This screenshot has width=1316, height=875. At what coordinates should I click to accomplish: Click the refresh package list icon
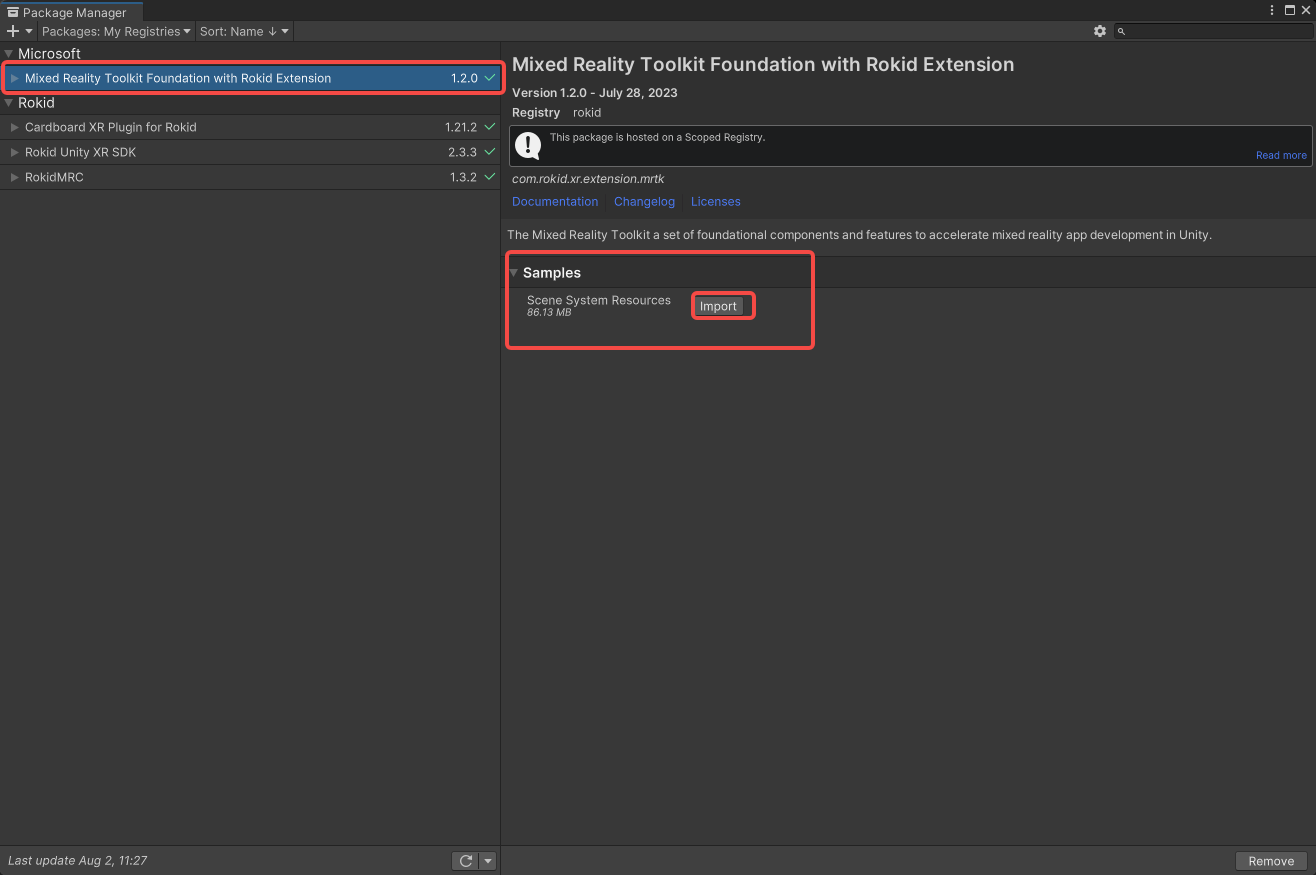point(465,861)
